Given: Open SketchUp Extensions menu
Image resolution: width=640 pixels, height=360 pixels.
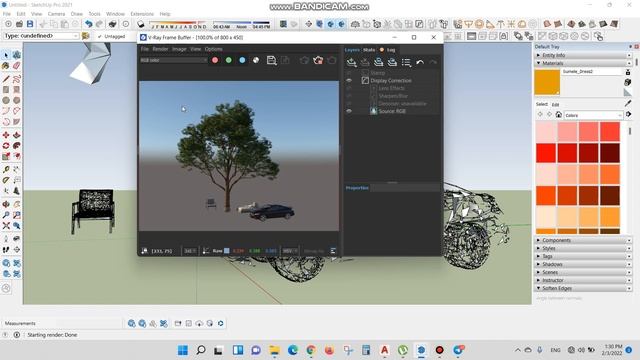Looking at the screenshot, I should 142,14.
